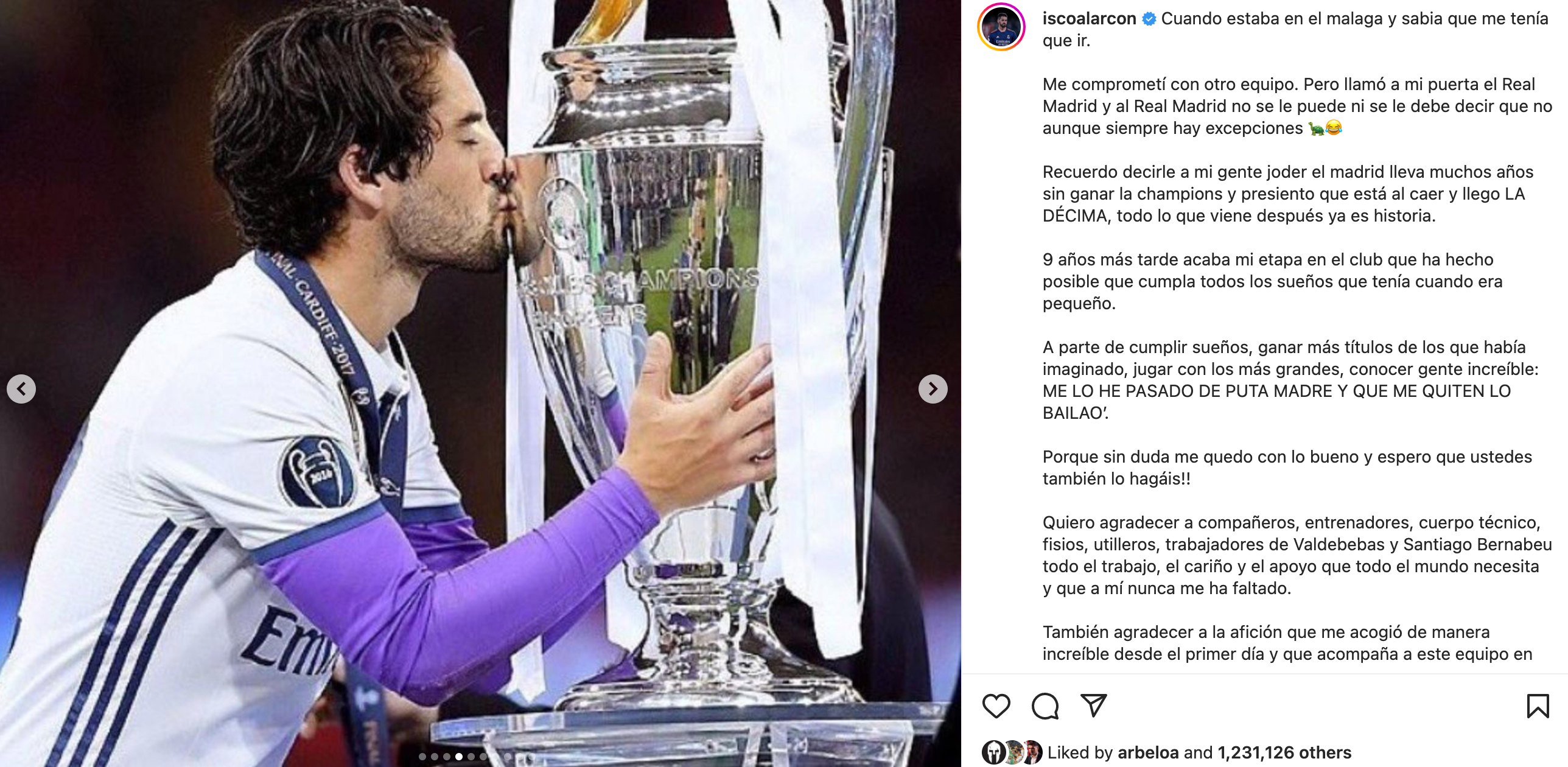View the 1,231,126 others who liked

pyautogui.click(x=1284, y=752)
